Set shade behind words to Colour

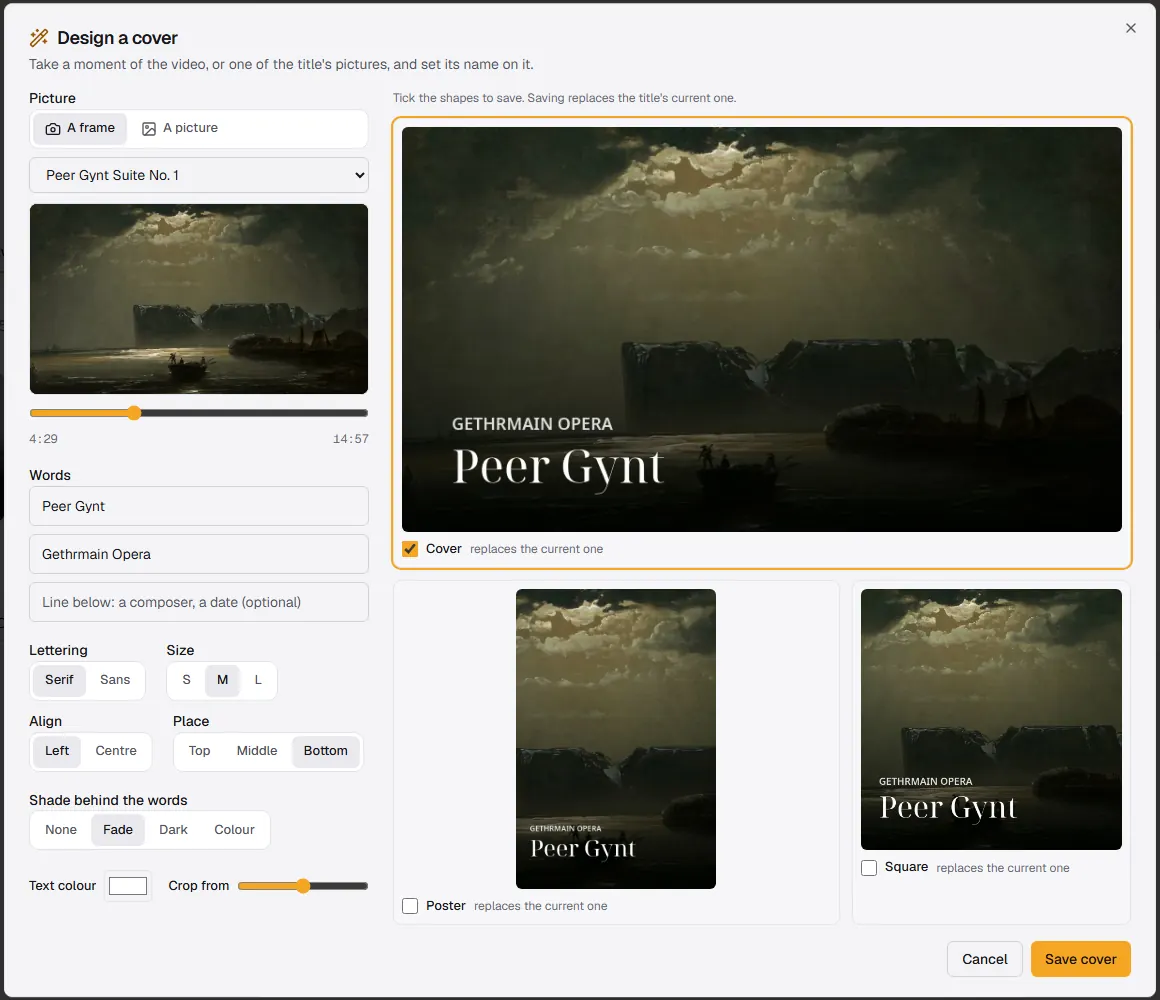[x=235, y=830]
